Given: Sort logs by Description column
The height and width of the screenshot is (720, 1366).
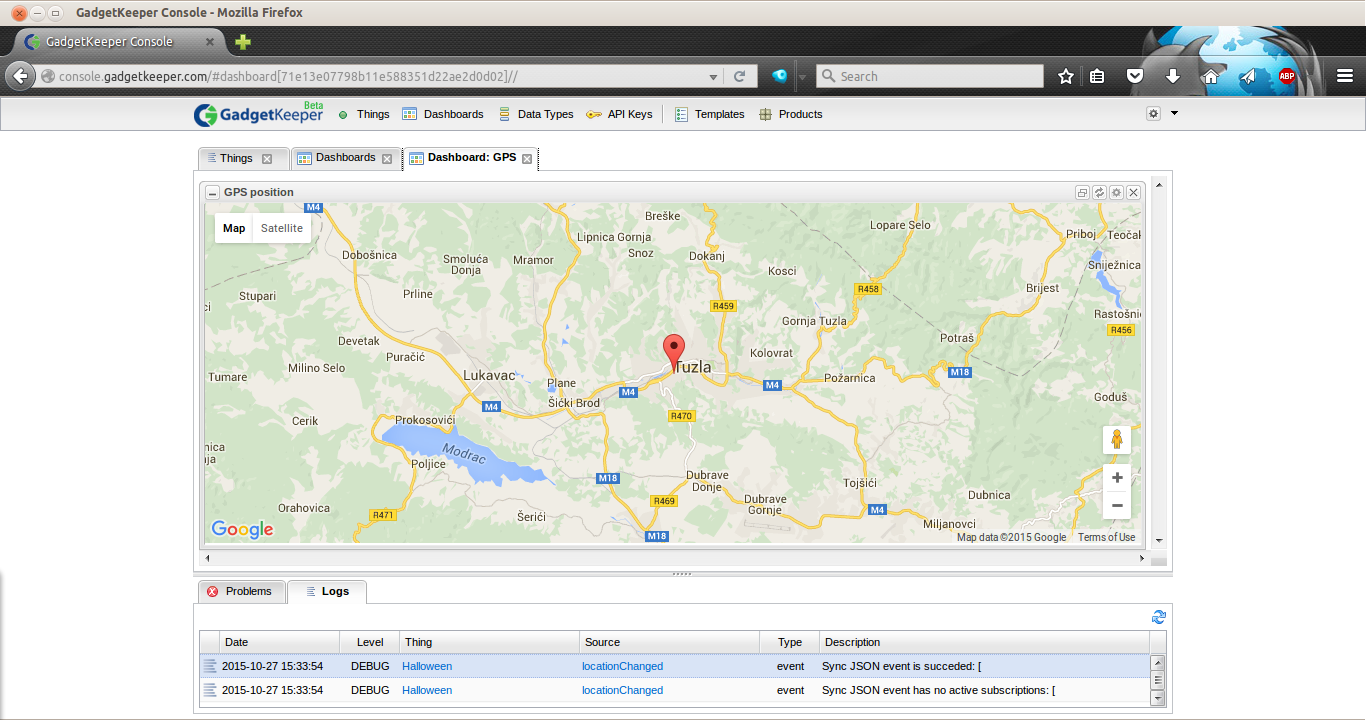Looking at the screenshot, I should [985, 642].
